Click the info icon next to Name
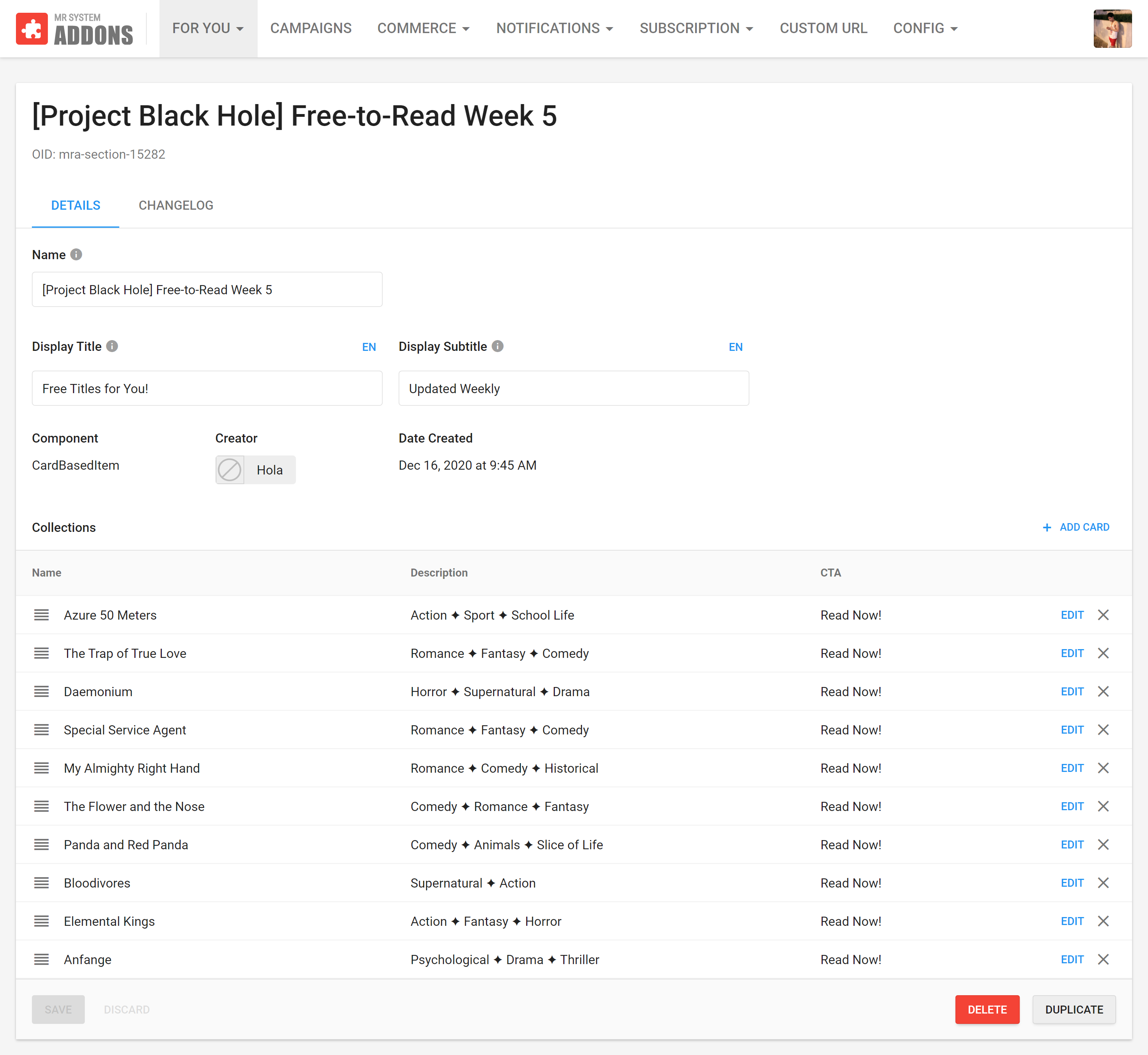The width and height of the screenshot is (1148, 1055). tap(76, 255)
